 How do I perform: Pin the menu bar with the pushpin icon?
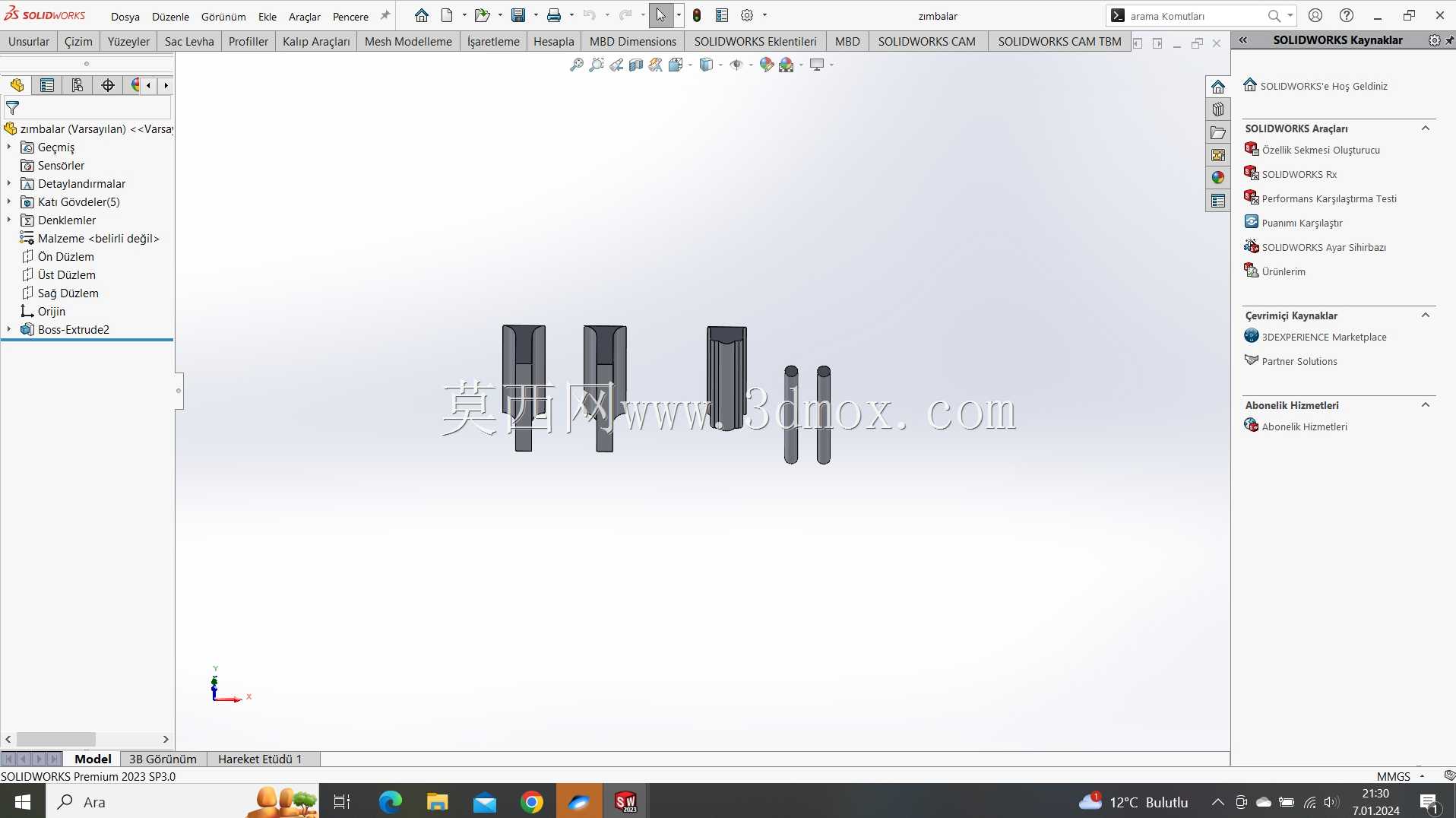click(x=385, y=15)
